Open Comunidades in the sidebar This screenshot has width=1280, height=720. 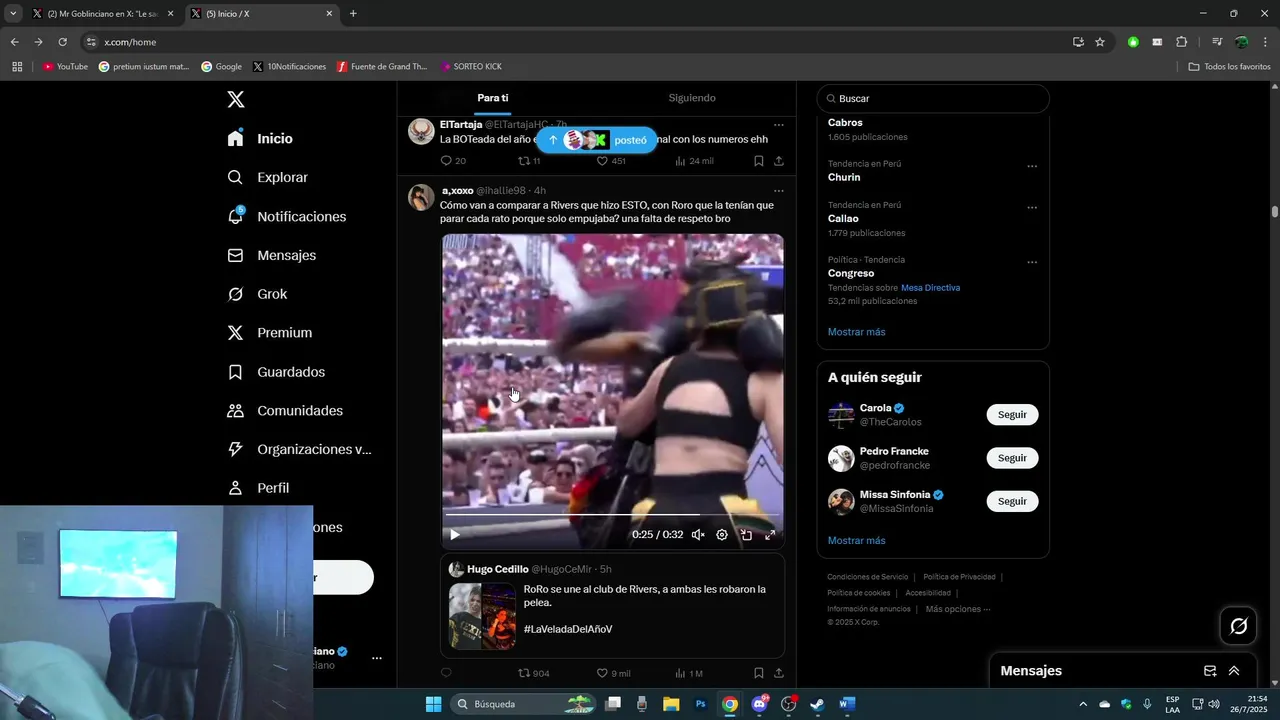[x=284, y=411]
